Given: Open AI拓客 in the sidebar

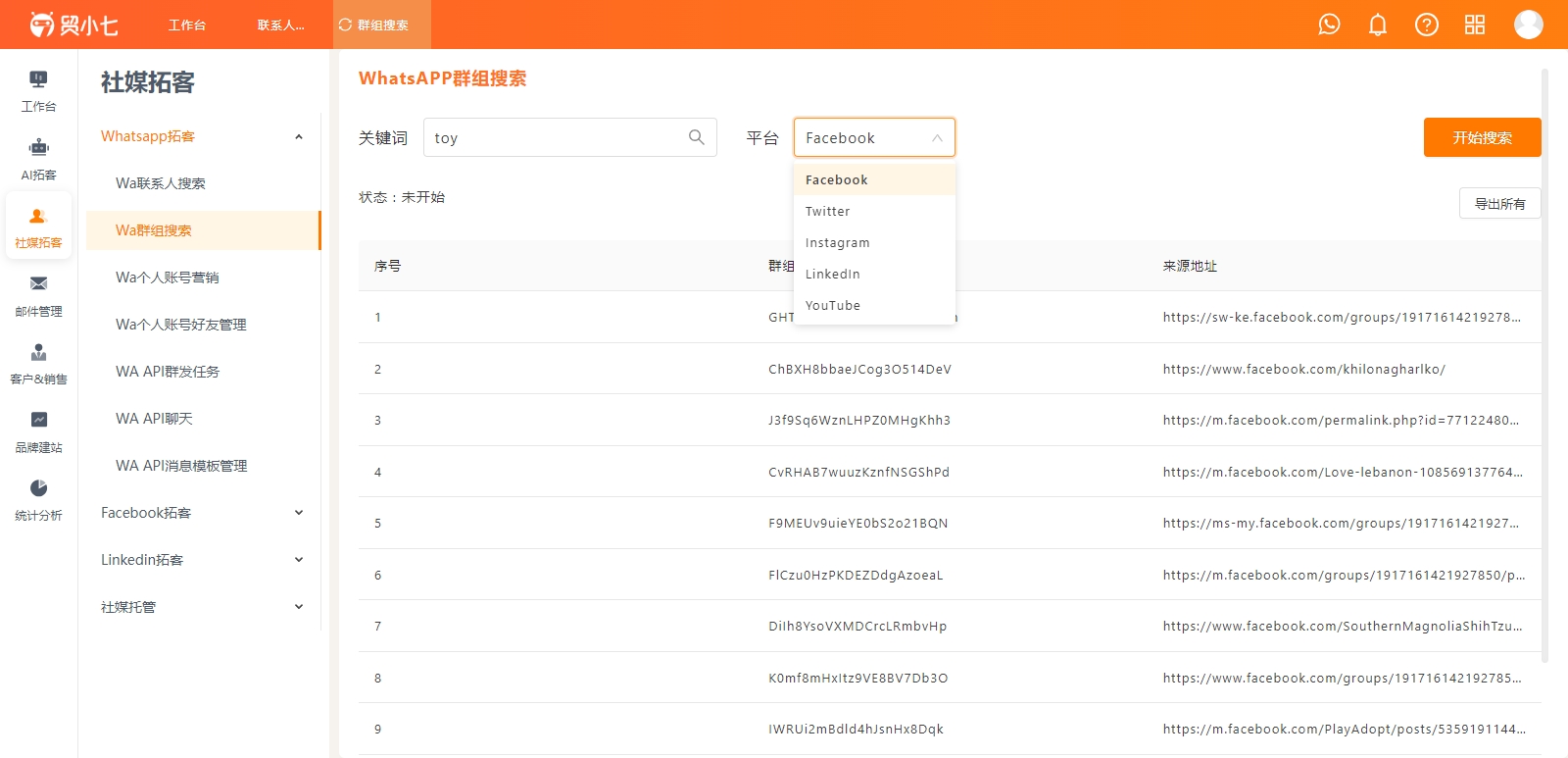Looking at the screenshot, I should 38,160.
